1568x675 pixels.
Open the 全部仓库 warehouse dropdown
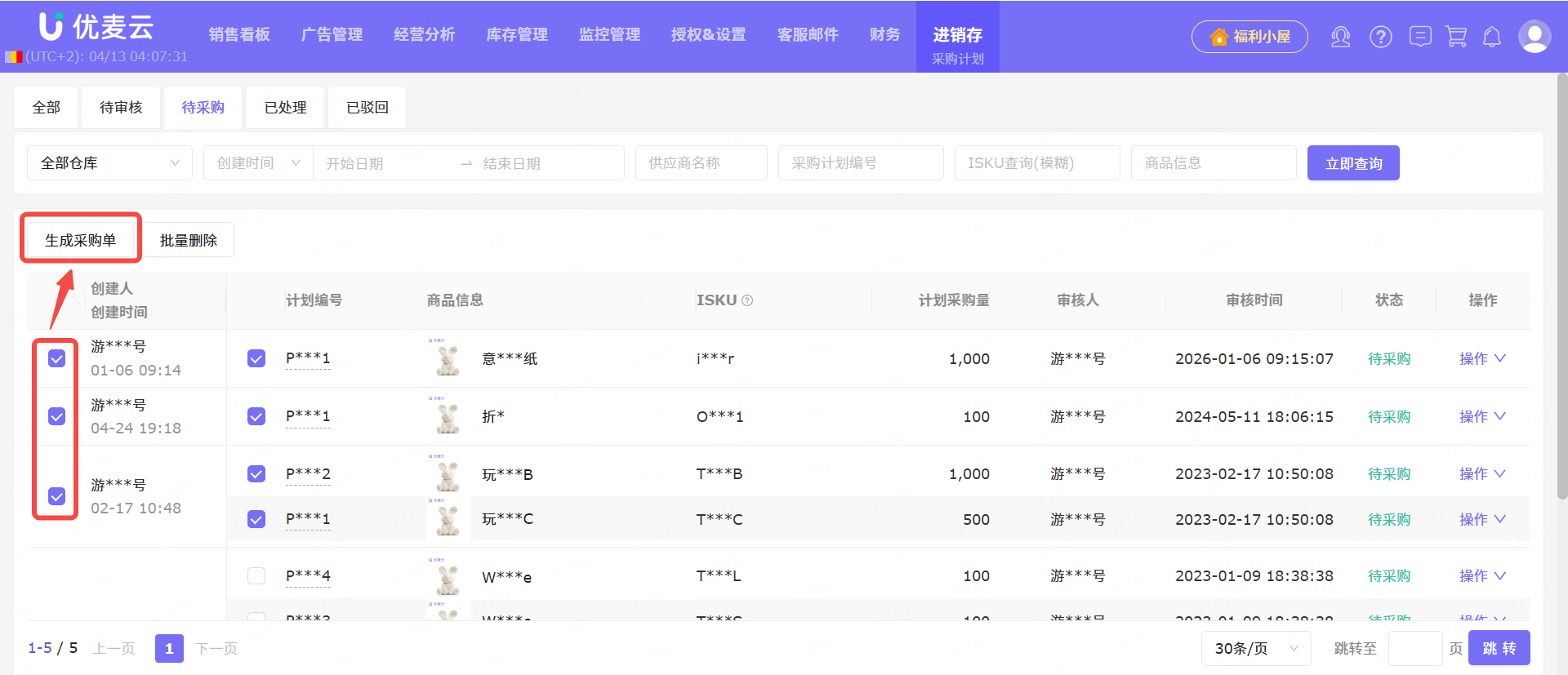(109, 163)
